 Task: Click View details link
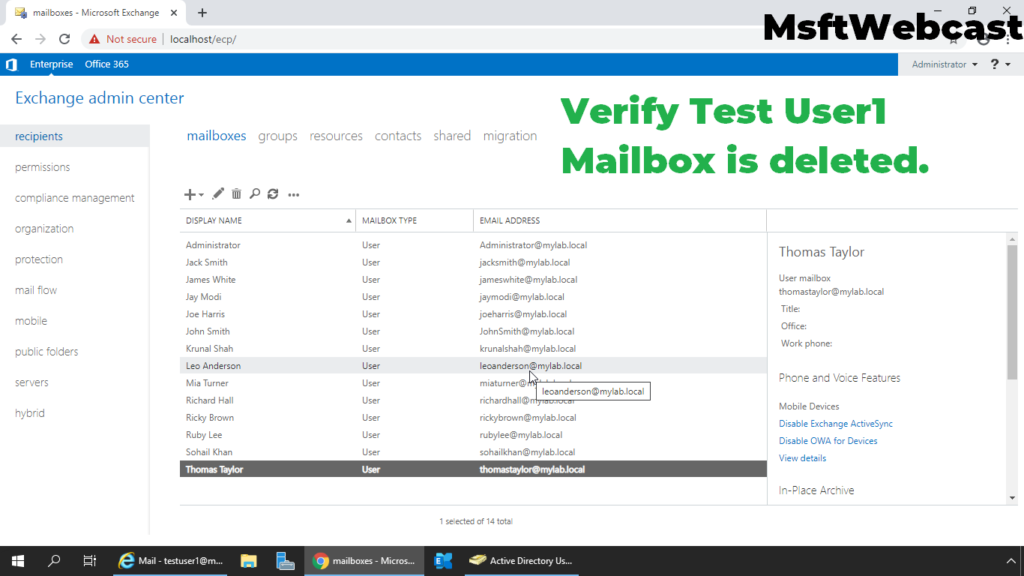pyautogui.click(x=802, y=458)
